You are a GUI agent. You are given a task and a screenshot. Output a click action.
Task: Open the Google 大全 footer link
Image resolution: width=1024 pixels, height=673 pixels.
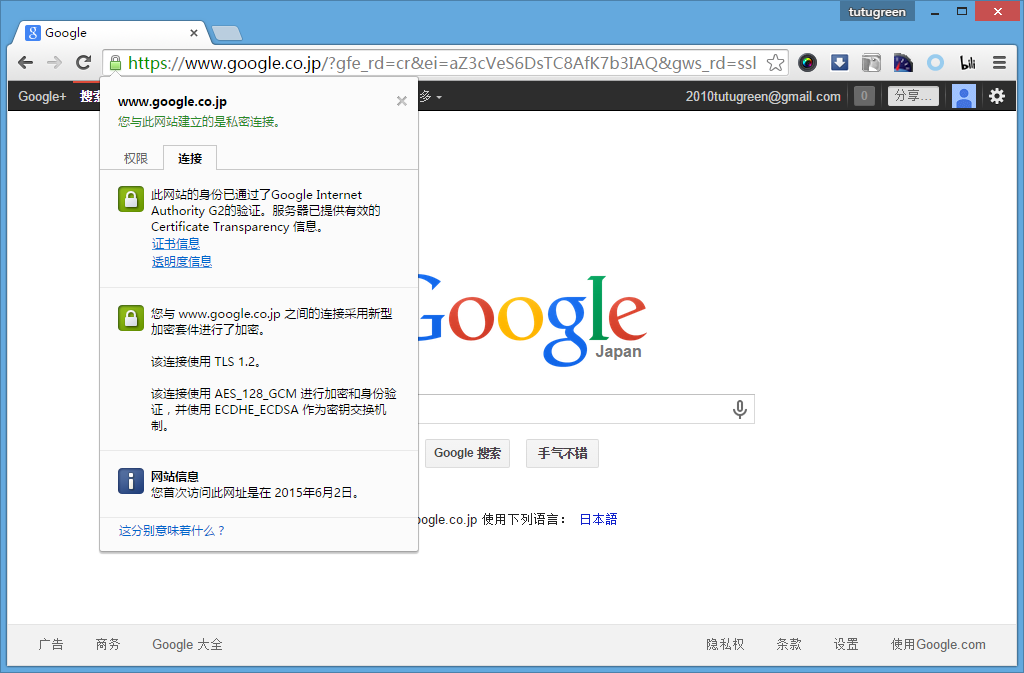(187, 644)
